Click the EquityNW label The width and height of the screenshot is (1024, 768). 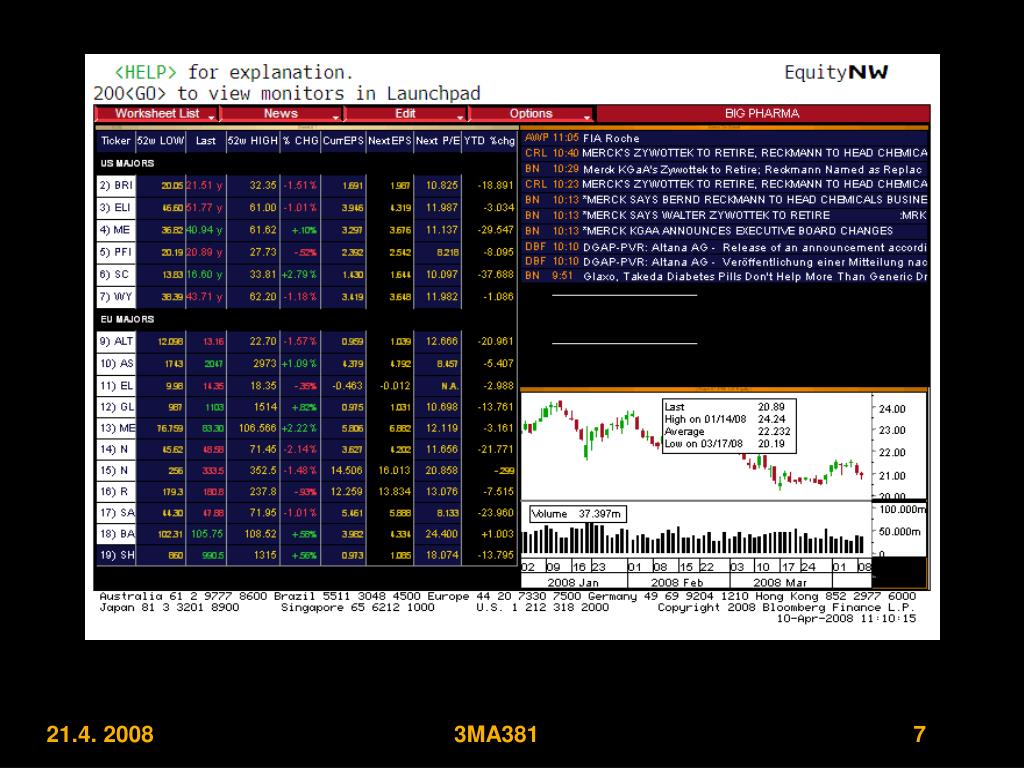(x=836, y=72)
